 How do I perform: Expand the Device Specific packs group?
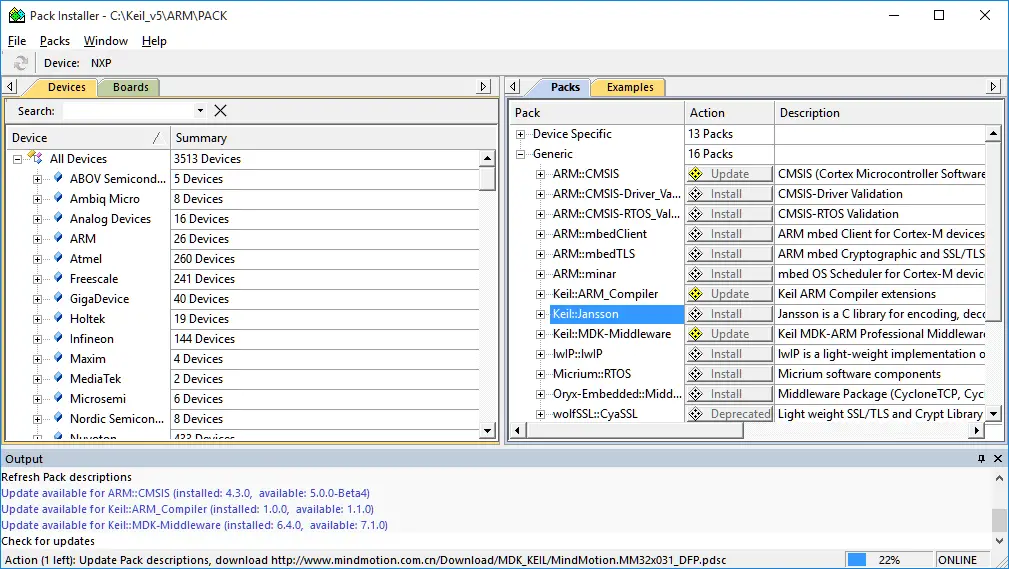[x=520, y=134]
